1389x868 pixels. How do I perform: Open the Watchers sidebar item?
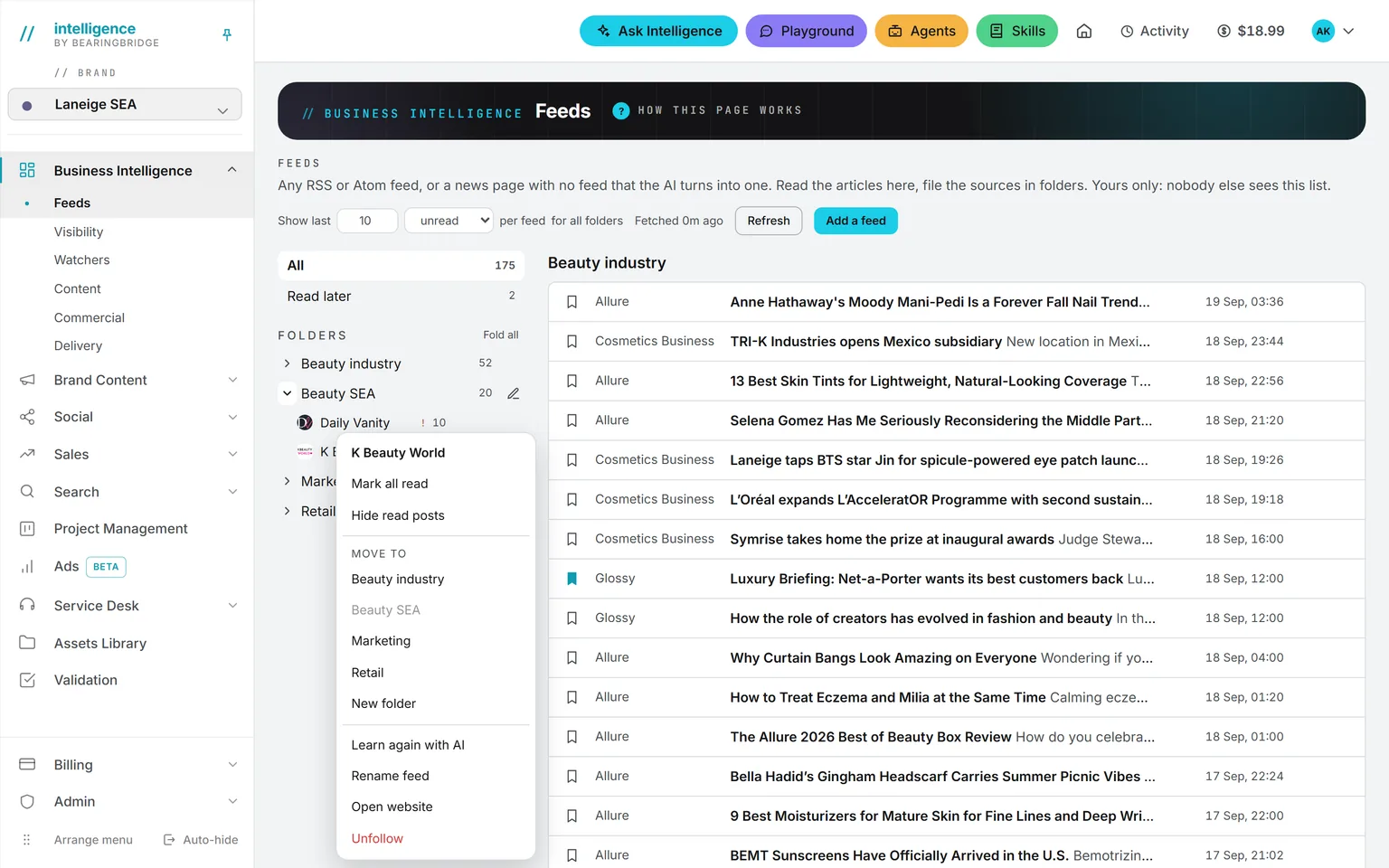pos(82,259)
